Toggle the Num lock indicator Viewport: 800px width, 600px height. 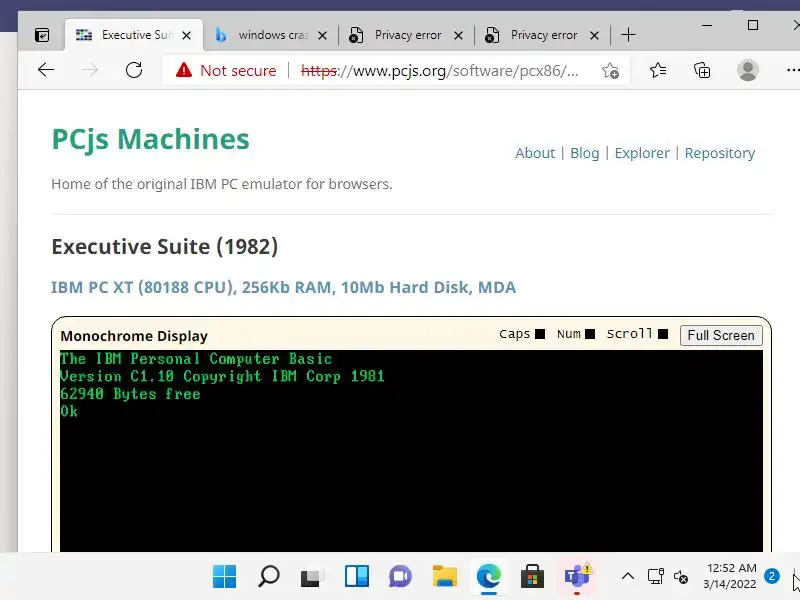(590, 334)
